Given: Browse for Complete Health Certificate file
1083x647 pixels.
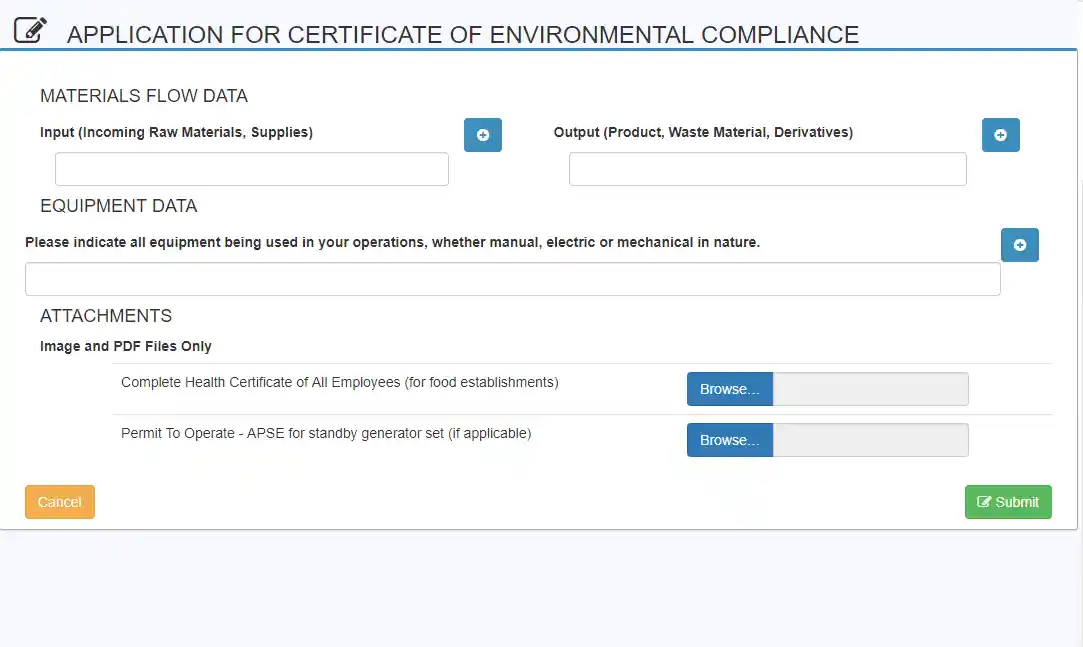Looking at the screenshot, I should 730,389.
